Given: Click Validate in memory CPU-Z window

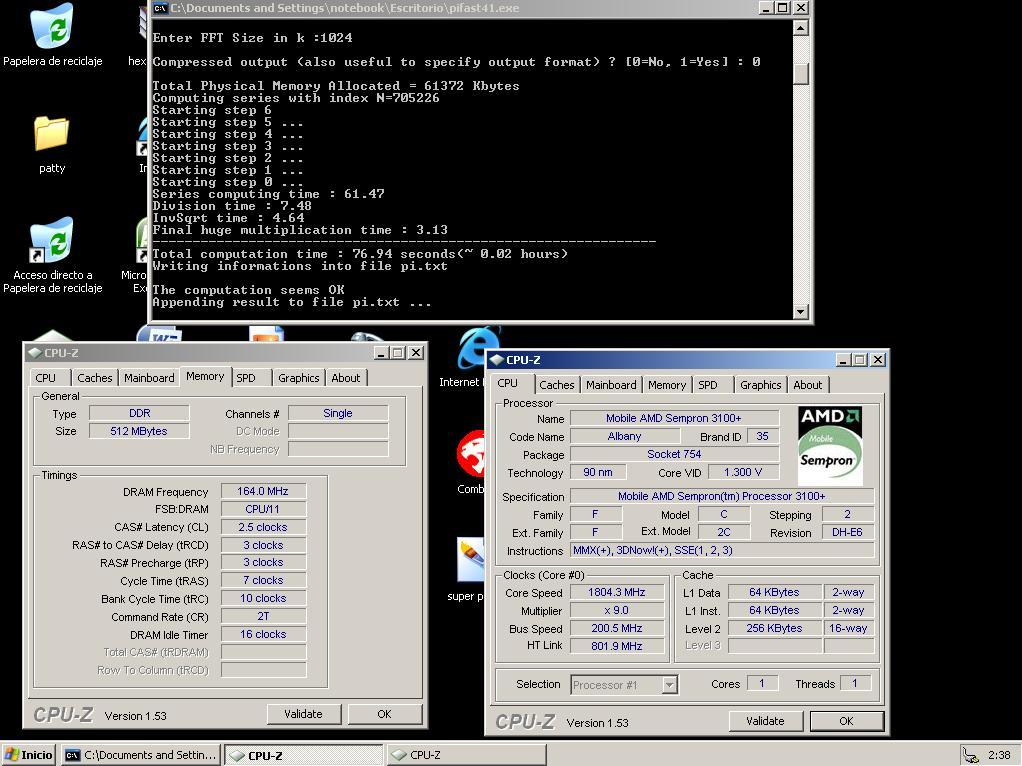Looking at the screenshot, I should click(304, 714).
